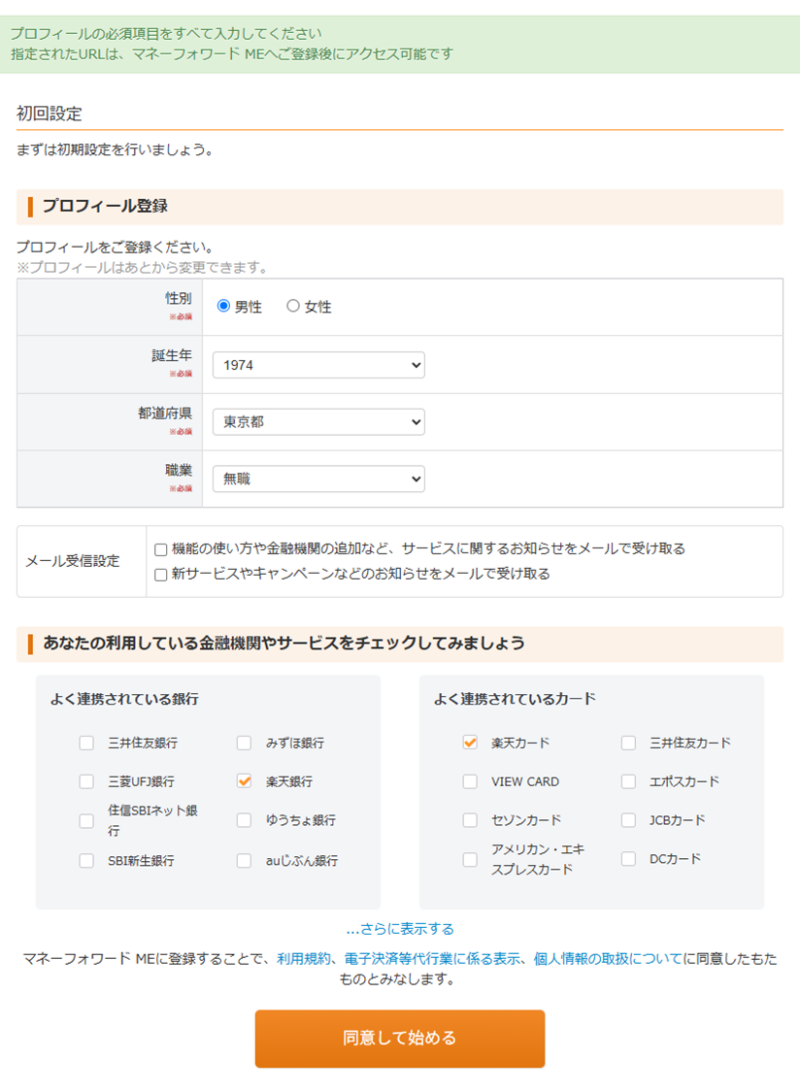Click the よく連携されているカード heading
800x1092 pixels.
[515, 699]
